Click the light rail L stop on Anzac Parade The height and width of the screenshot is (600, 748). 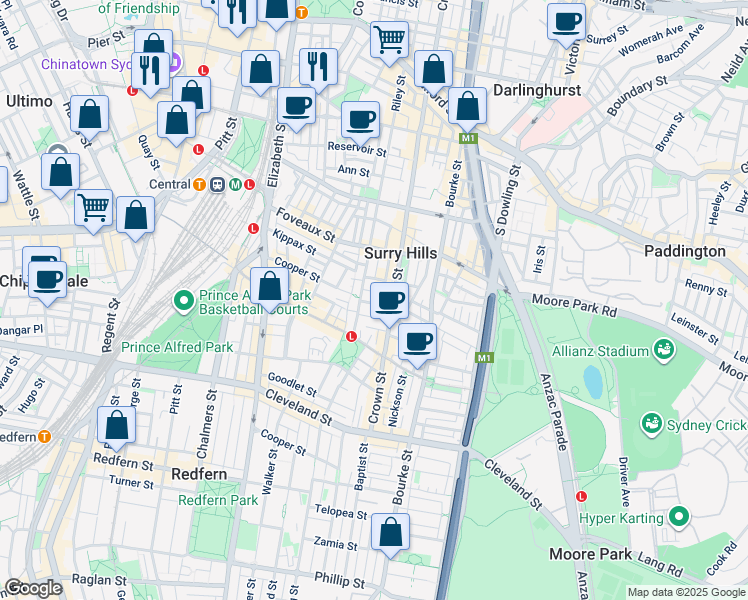point(581,496)
